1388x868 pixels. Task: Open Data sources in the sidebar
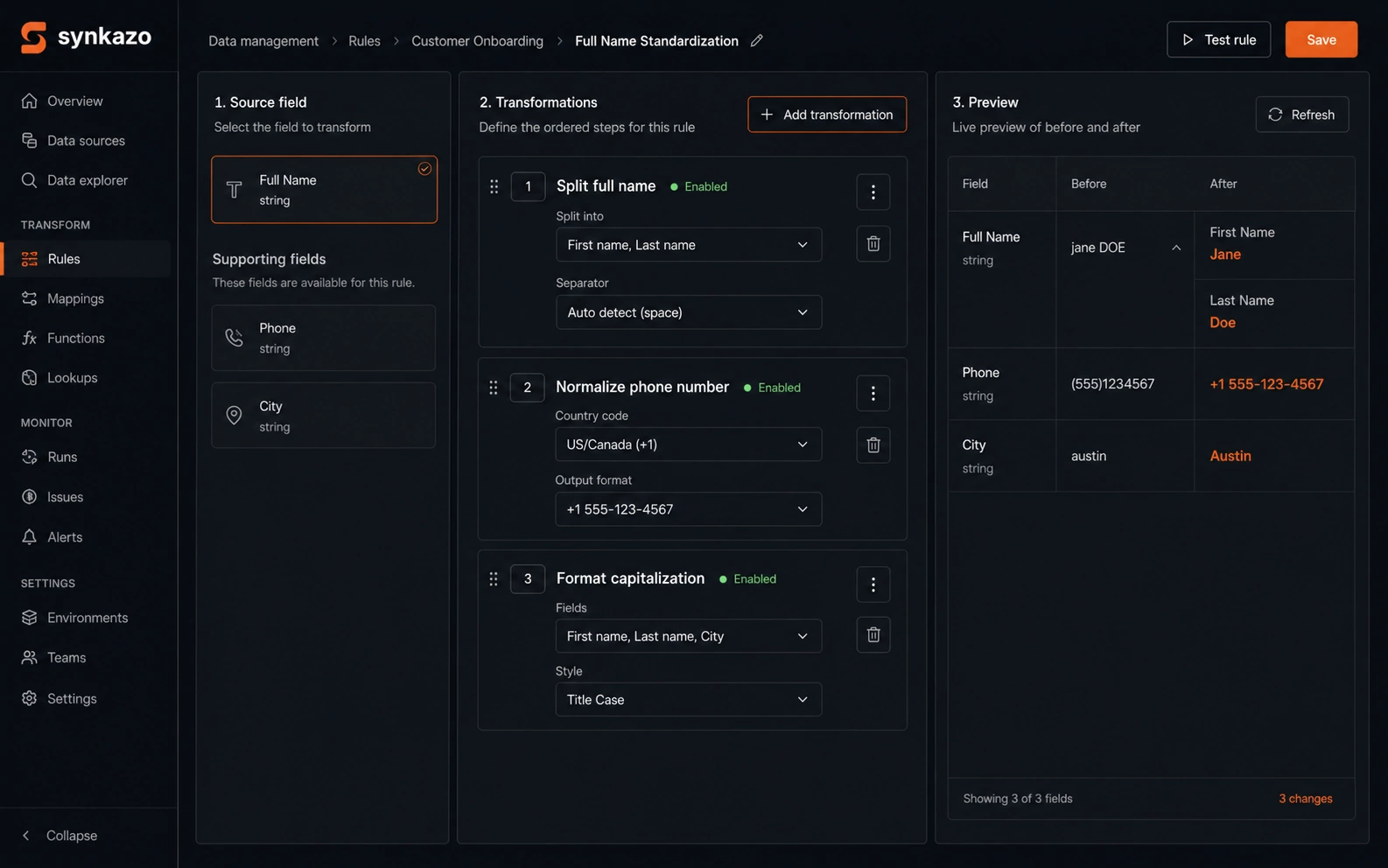(x=86, y=141)
